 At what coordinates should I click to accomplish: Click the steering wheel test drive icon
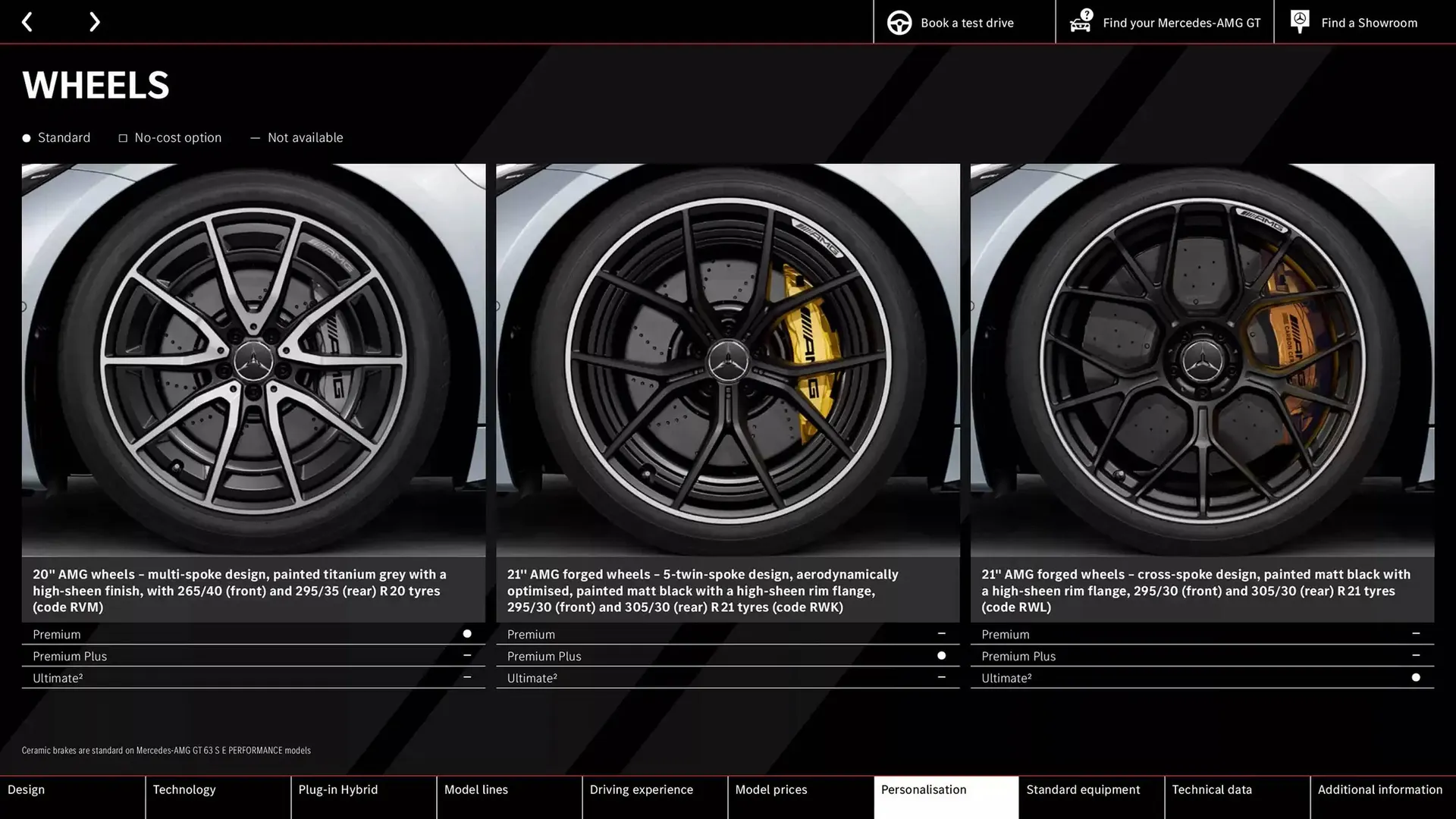tap(899, 23)
